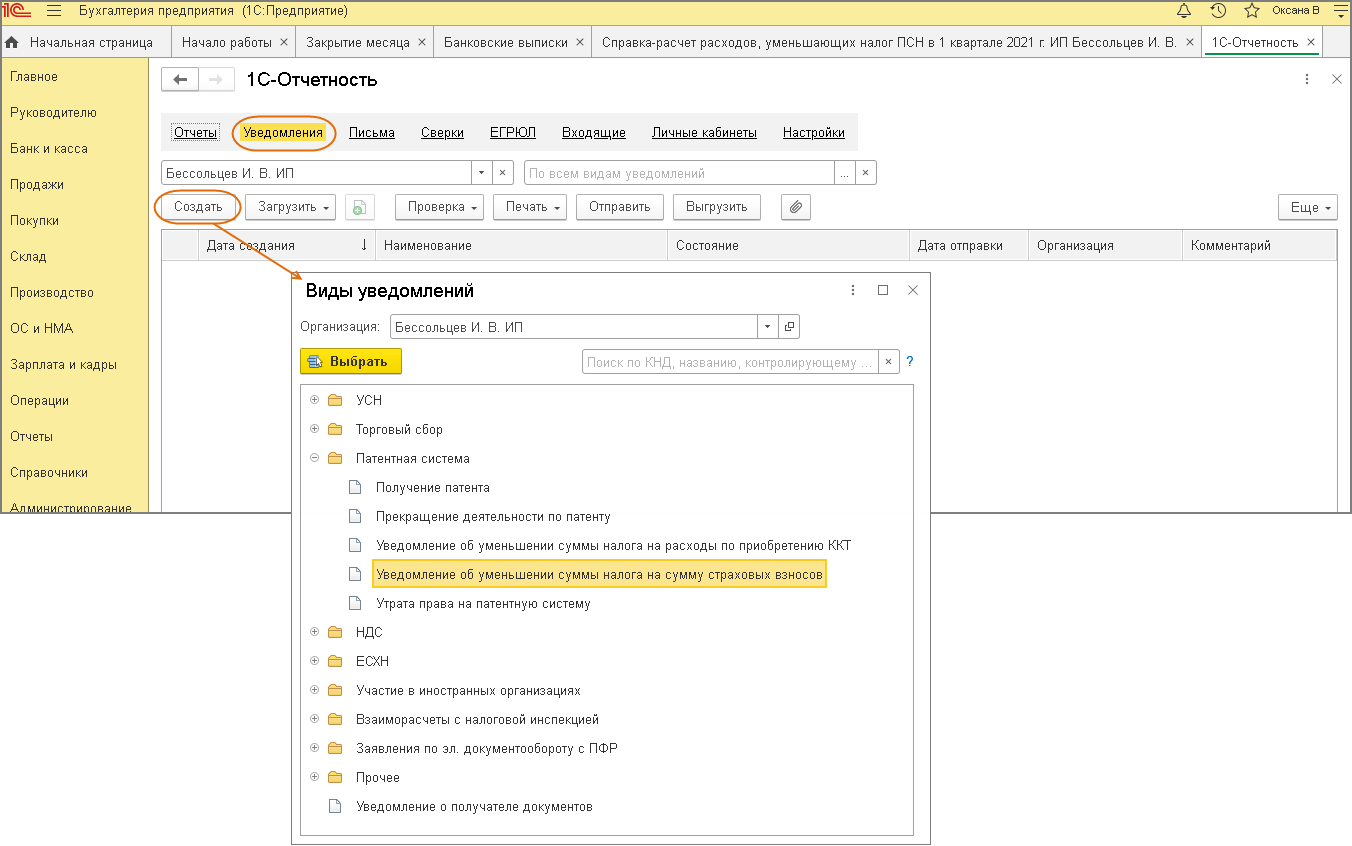Clear the Бессольцев И. В. ИП organization filter

tap(504, 173)
